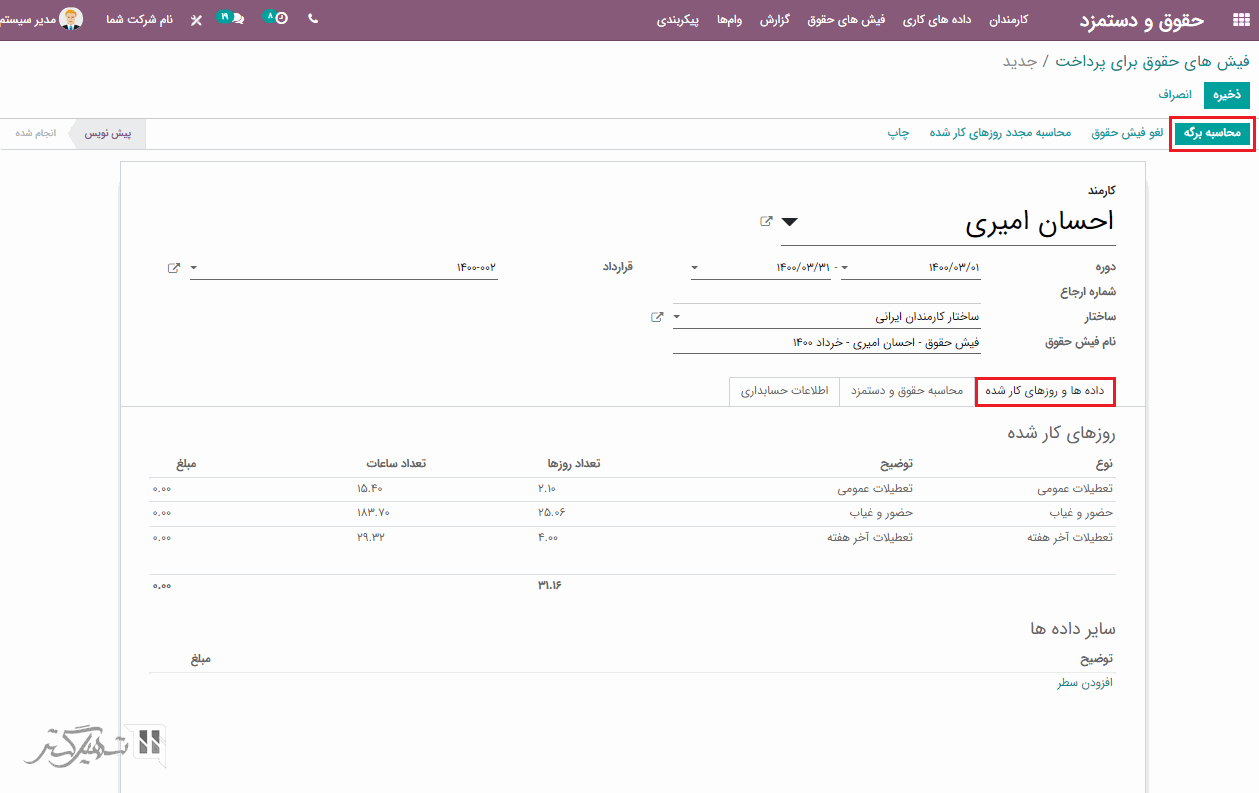Expand the contract field dropdown arrow
The width and height of the screenshot is (1259, 793).
(x=194, y=268)
